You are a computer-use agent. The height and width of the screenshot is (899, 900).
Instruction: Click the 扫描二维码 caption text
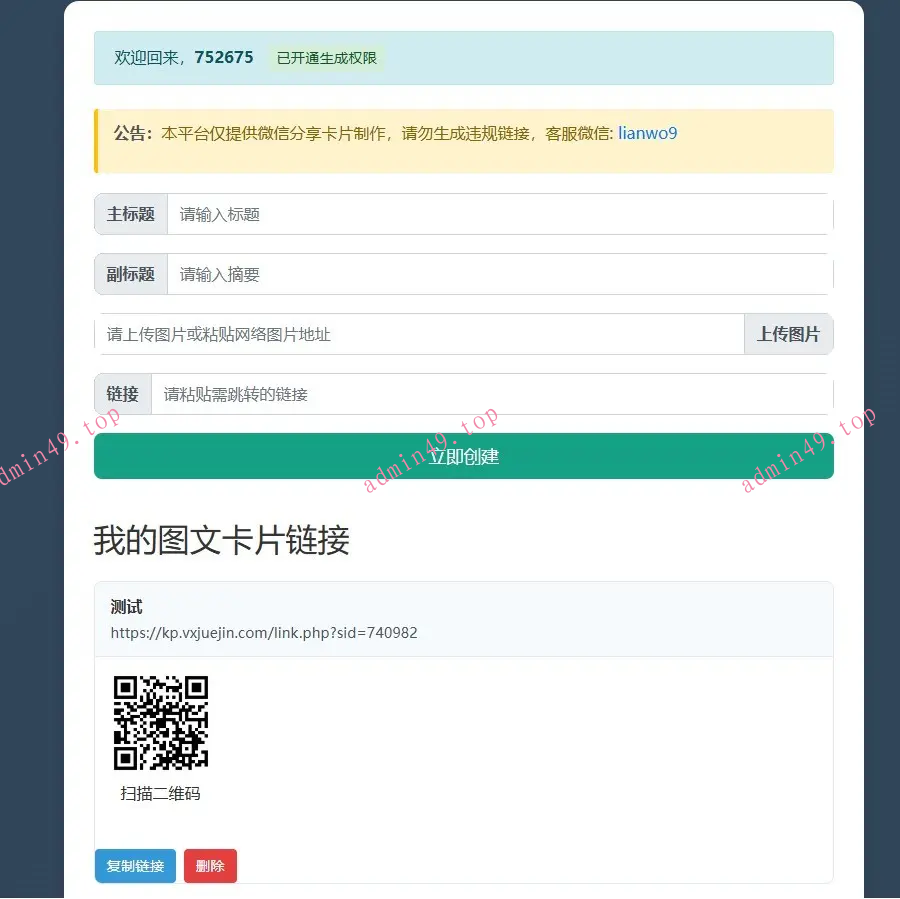click(x=159, y=793)
